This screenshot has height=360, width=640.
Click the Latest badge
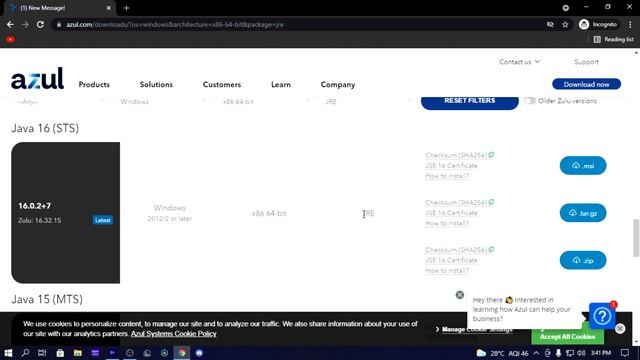[102, 220]
